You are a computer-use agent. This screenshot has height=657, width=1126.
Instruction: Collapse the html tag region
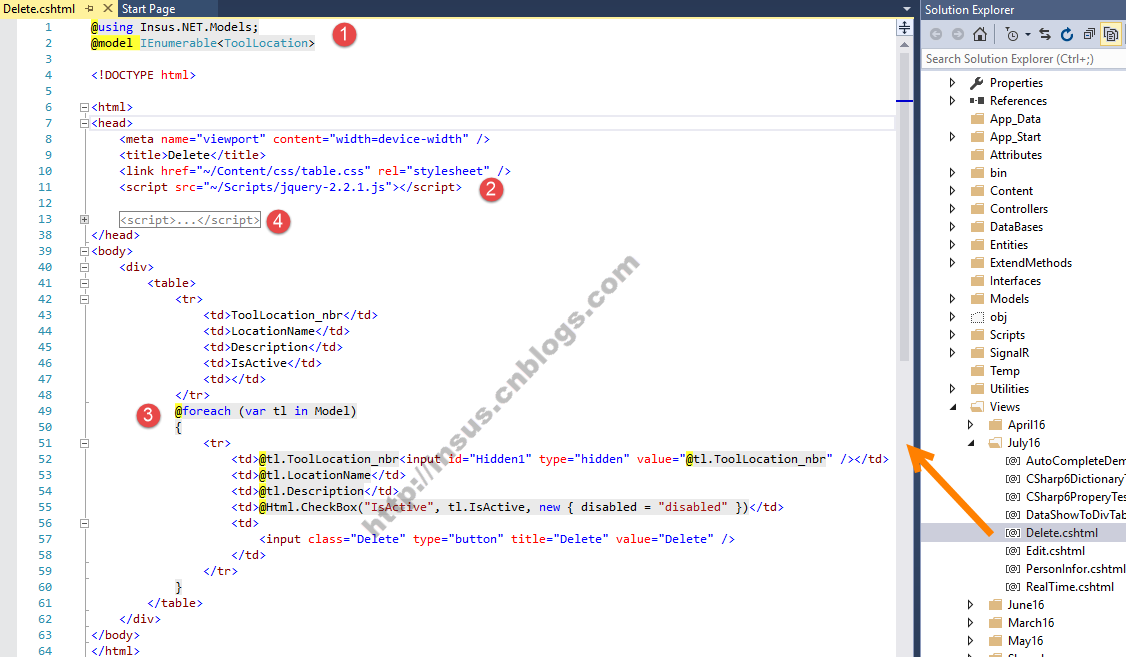point(84,107)
